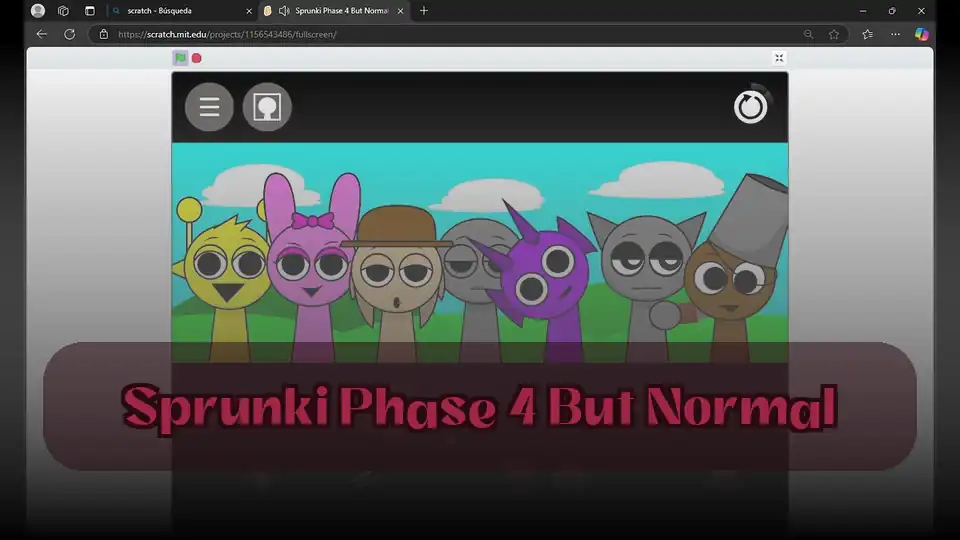Add this page to favorites star
This screenshot has height=540, width=960.
pos(834,34)
